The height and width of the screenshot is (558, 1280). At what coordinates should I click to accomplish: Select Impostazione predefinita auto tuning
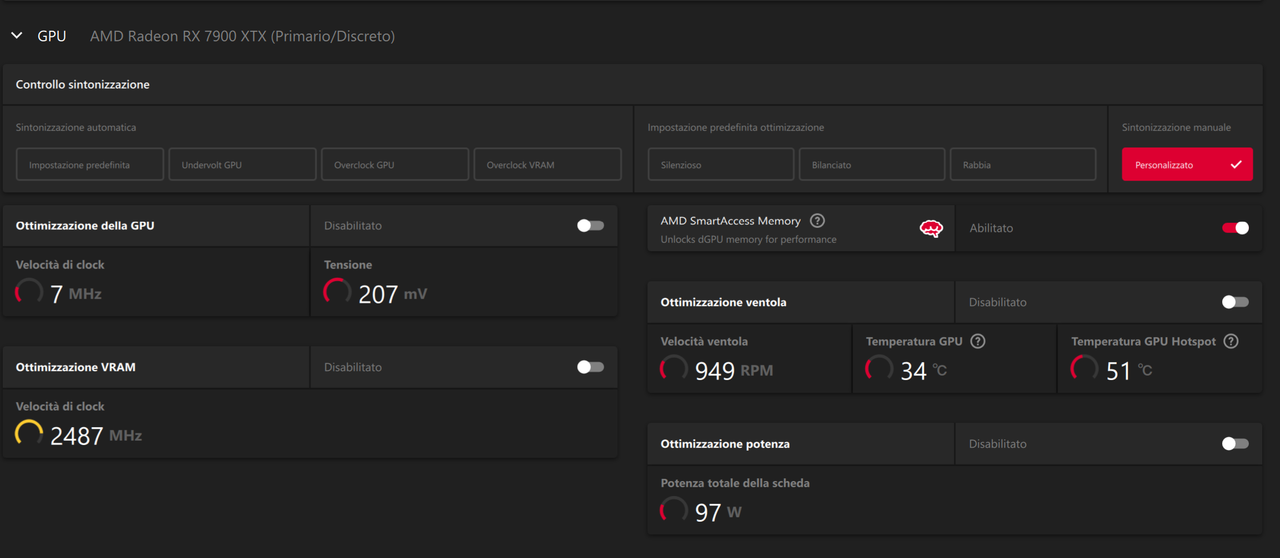click(x=90, y=165)
